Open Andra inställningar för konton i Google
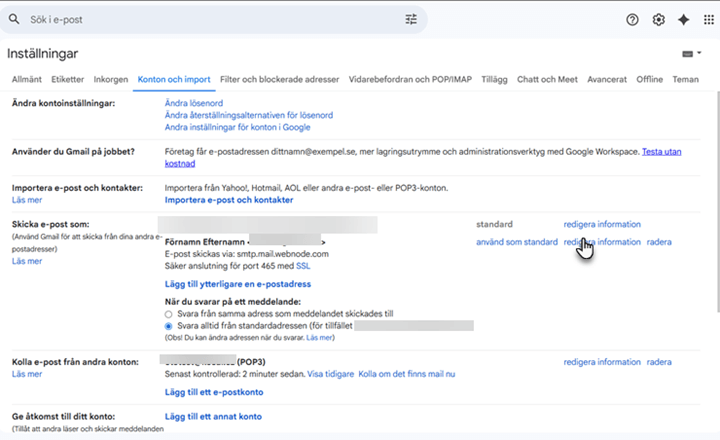 tap(237, 127)
